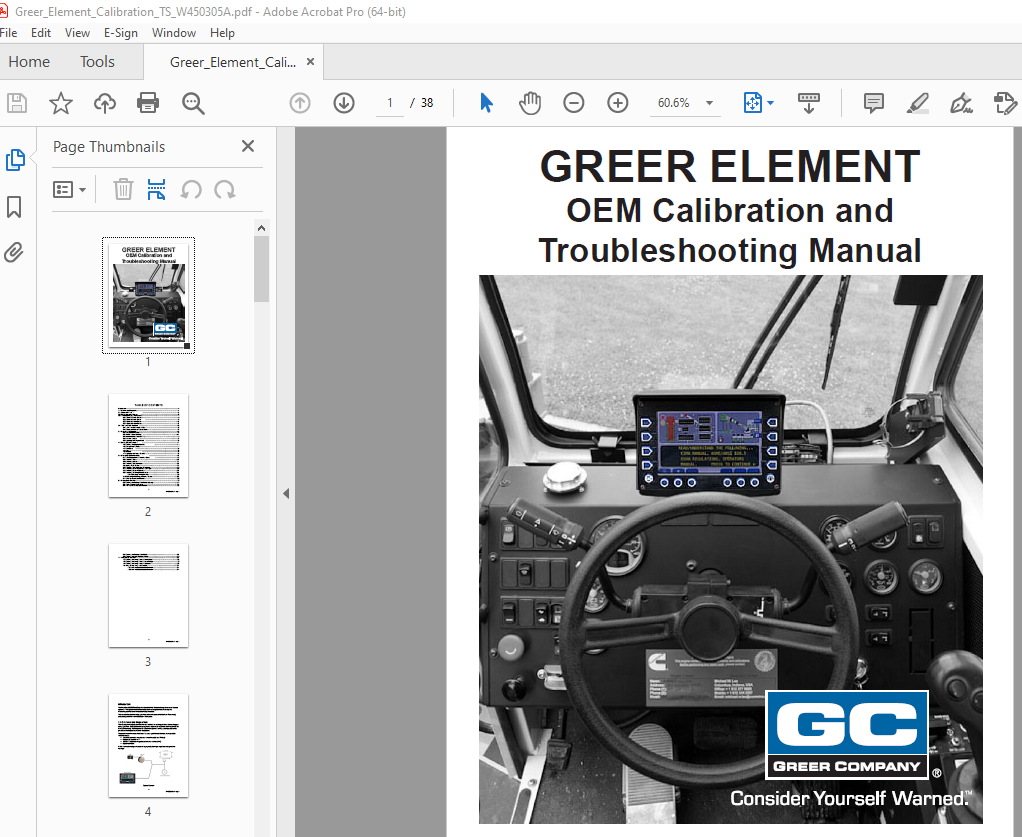Select the Greer_Element_Cali... document tab
Screen dimensions: 1022x837
(x=233, y=62)
